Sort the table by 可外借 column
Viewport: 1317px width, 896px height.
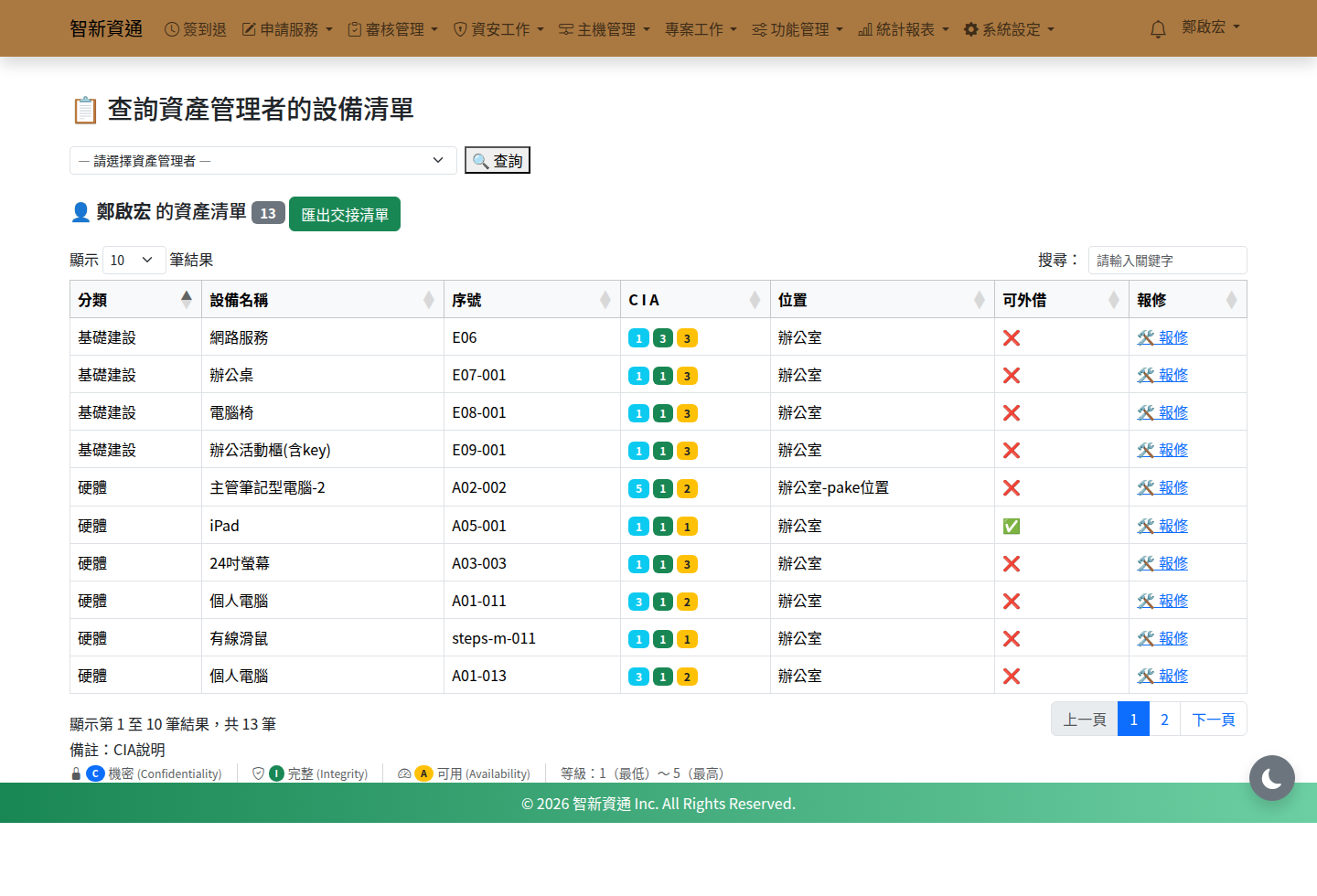[1062, 300]
